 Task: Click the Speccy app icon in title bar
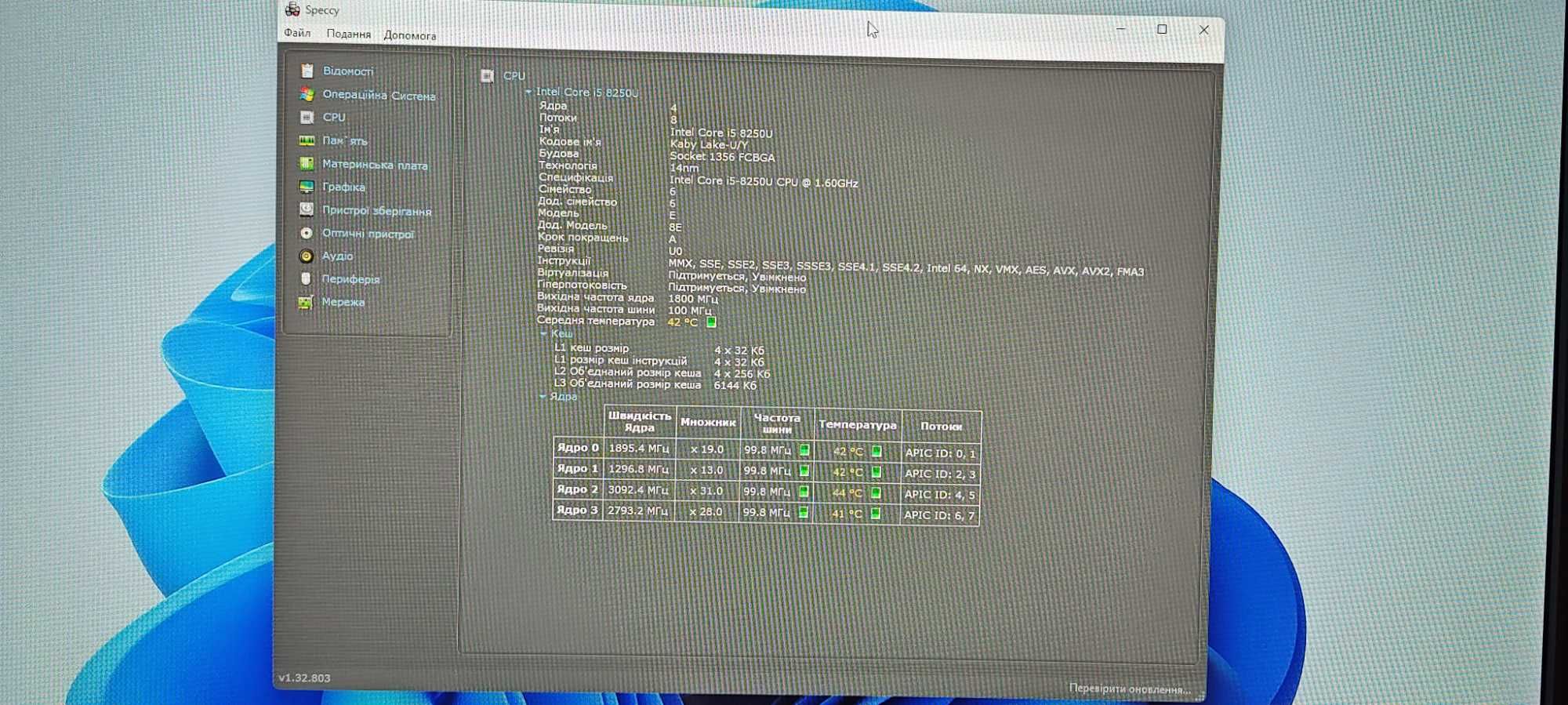292,9
